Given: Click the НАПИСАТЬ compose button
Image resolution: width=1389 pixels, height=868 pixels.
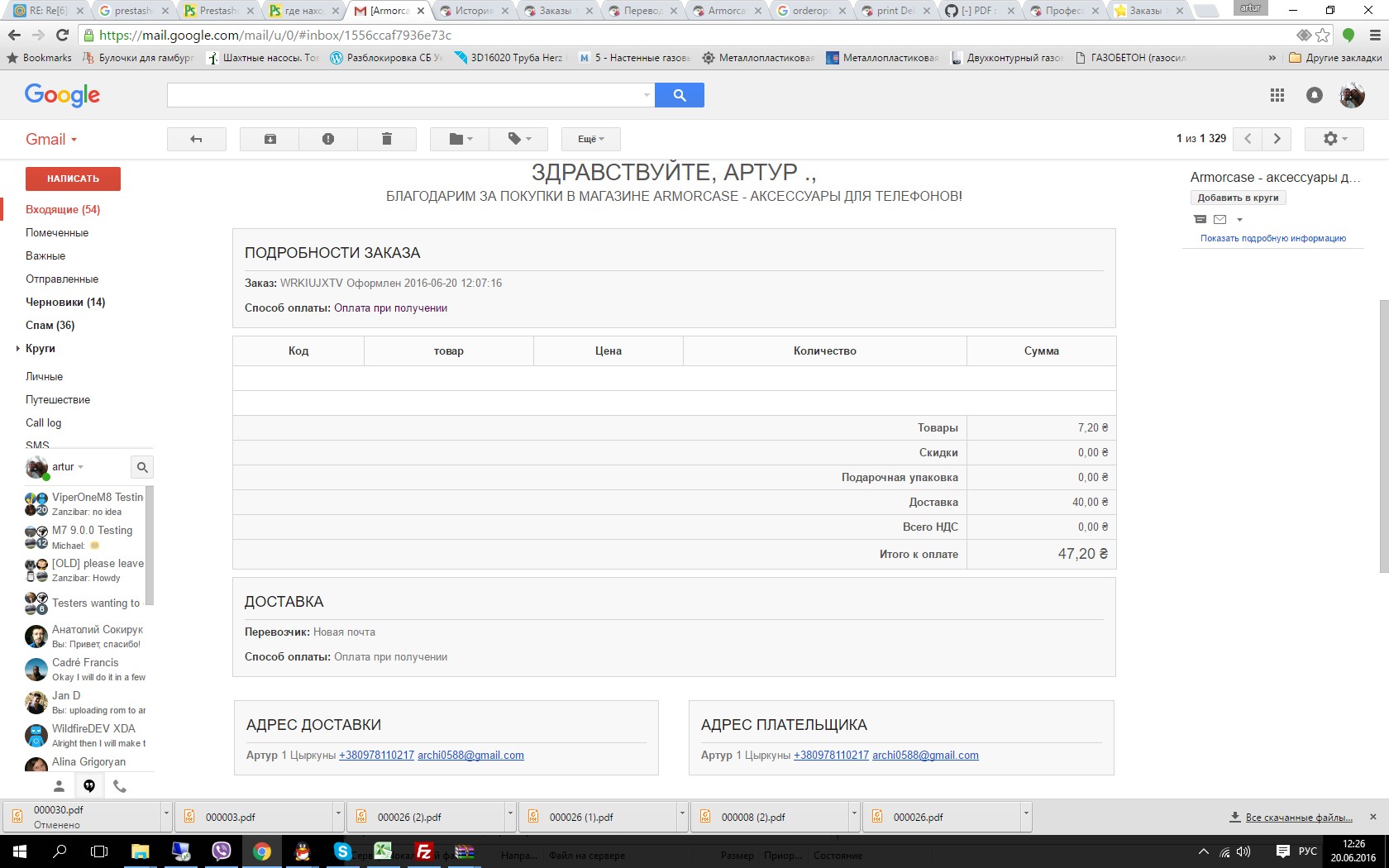Looking at the screenshot, I should click(73, 179).
